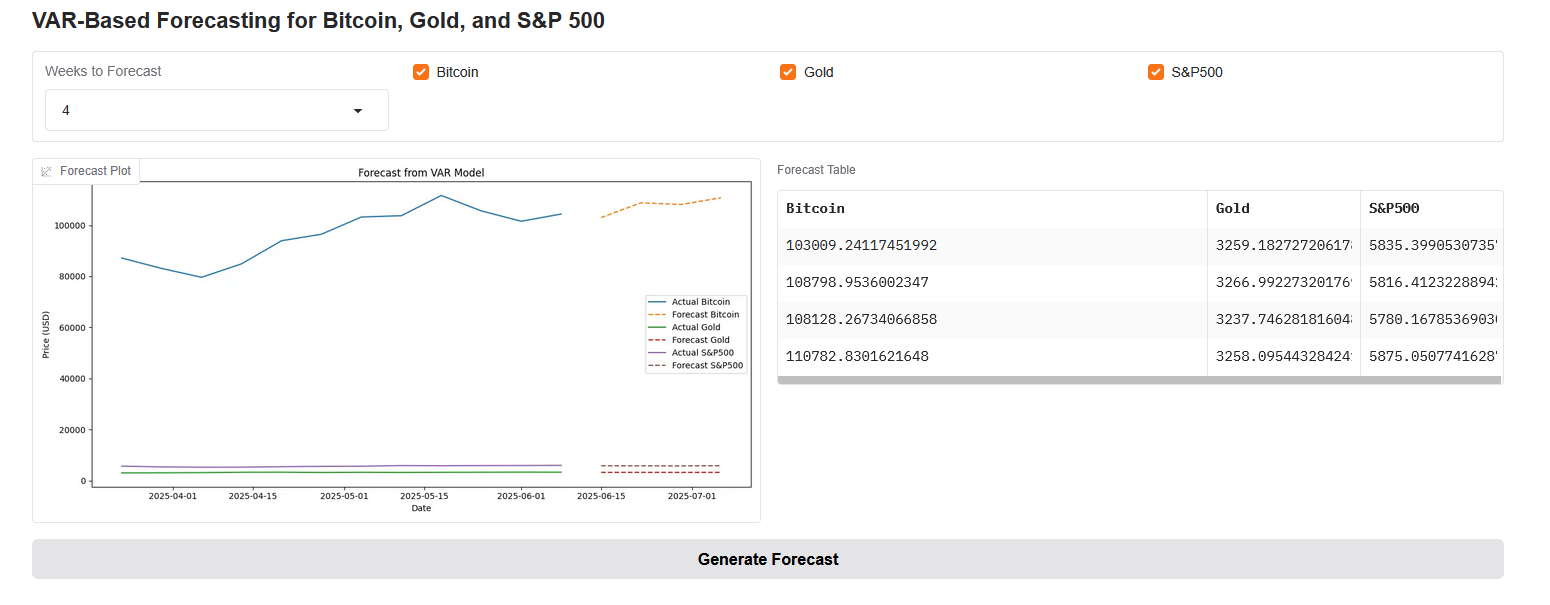Click the Forecast from VAR Model plot title
This screenshot has height=605, width=1550.
coord(421,173)
